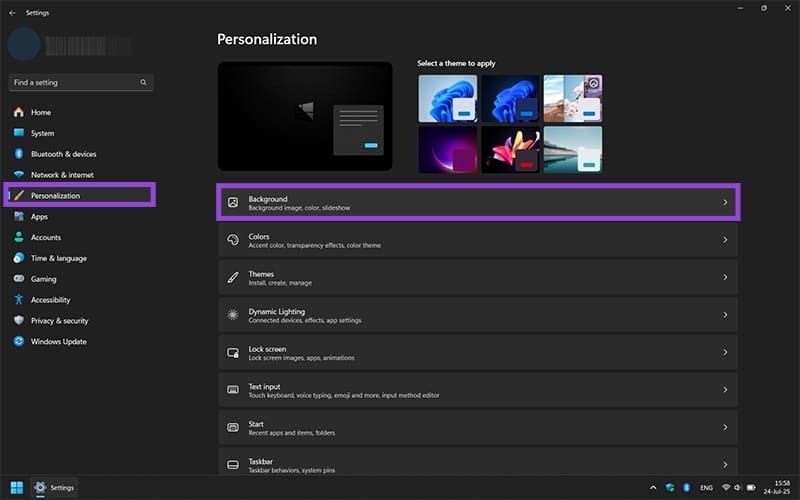Click the Accessibility figure icon
This screenshot has width=800, height=500.
point(19,299)
